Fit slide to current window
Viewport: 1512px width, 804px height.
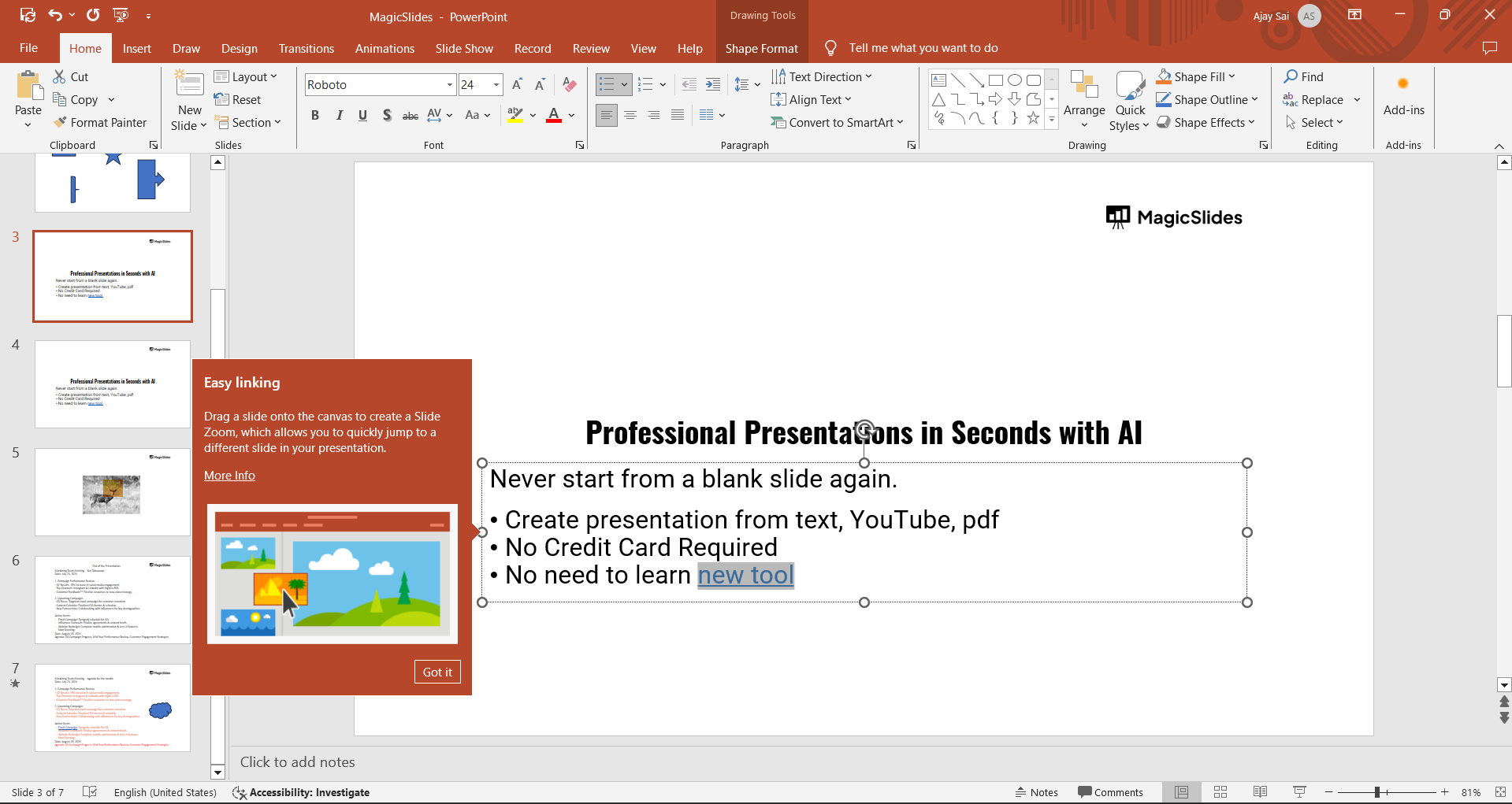pyautogui.click(x=1500, y=792)
